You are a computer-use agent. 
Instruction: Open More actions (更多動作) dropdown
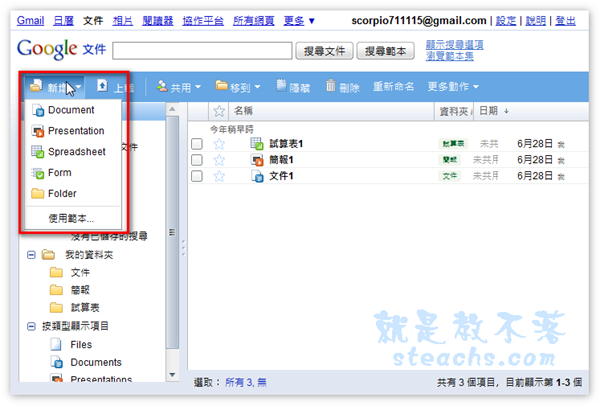(453, 87)
